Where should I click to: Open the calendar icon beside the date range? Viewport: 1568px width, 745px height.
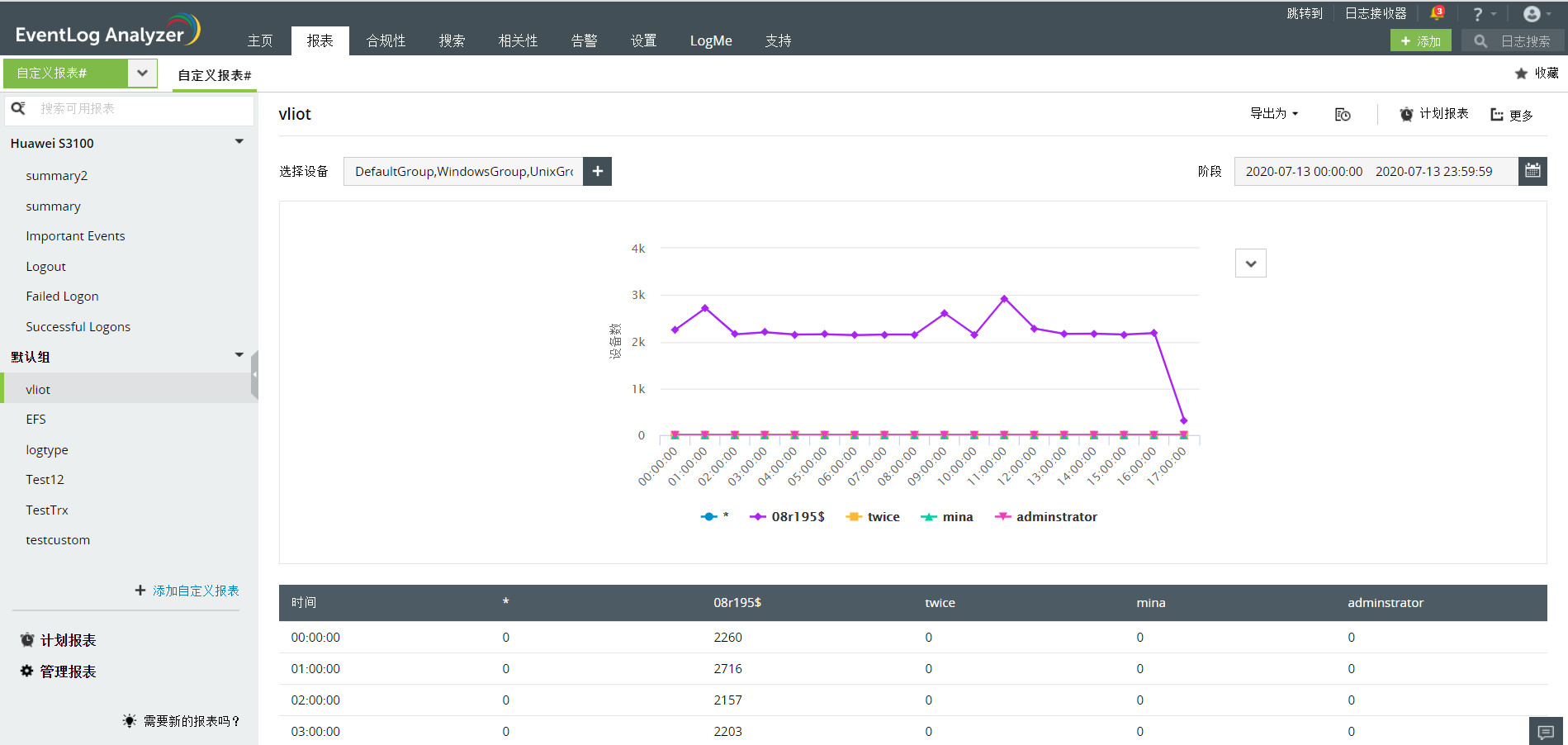tap(1532, 171)
